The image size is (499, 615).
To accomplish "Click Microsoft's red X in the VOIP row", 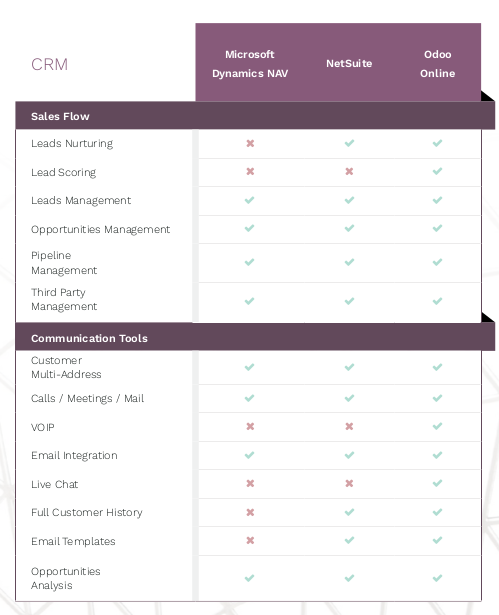I will pyautogui.click(x=250, y=426).
